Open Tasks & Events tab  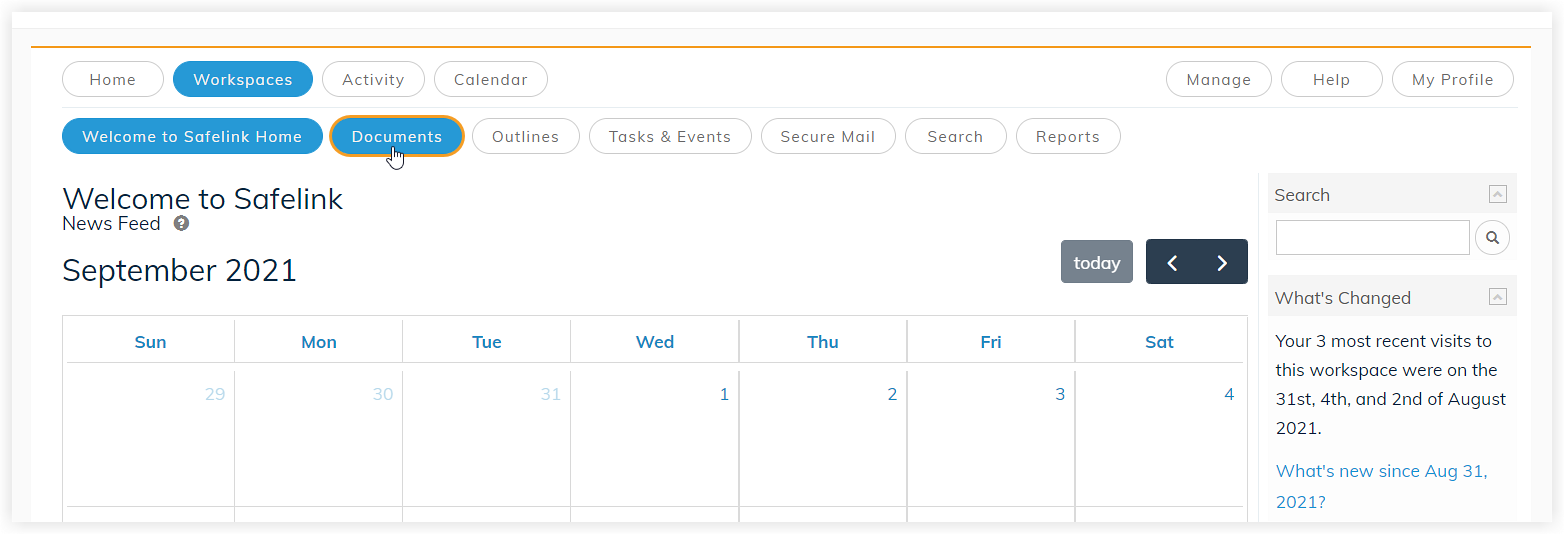[670, 137]
